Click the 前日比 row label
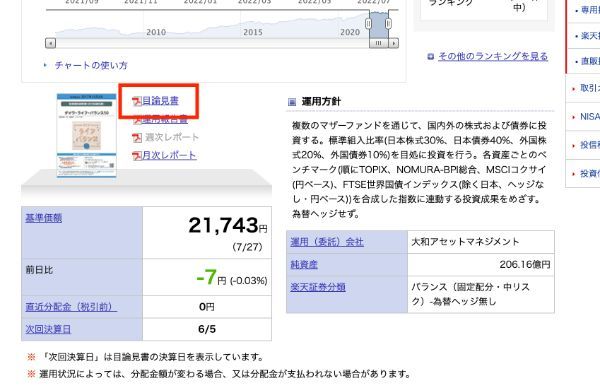Screen dimensions: 600x388 coord(39,270)
